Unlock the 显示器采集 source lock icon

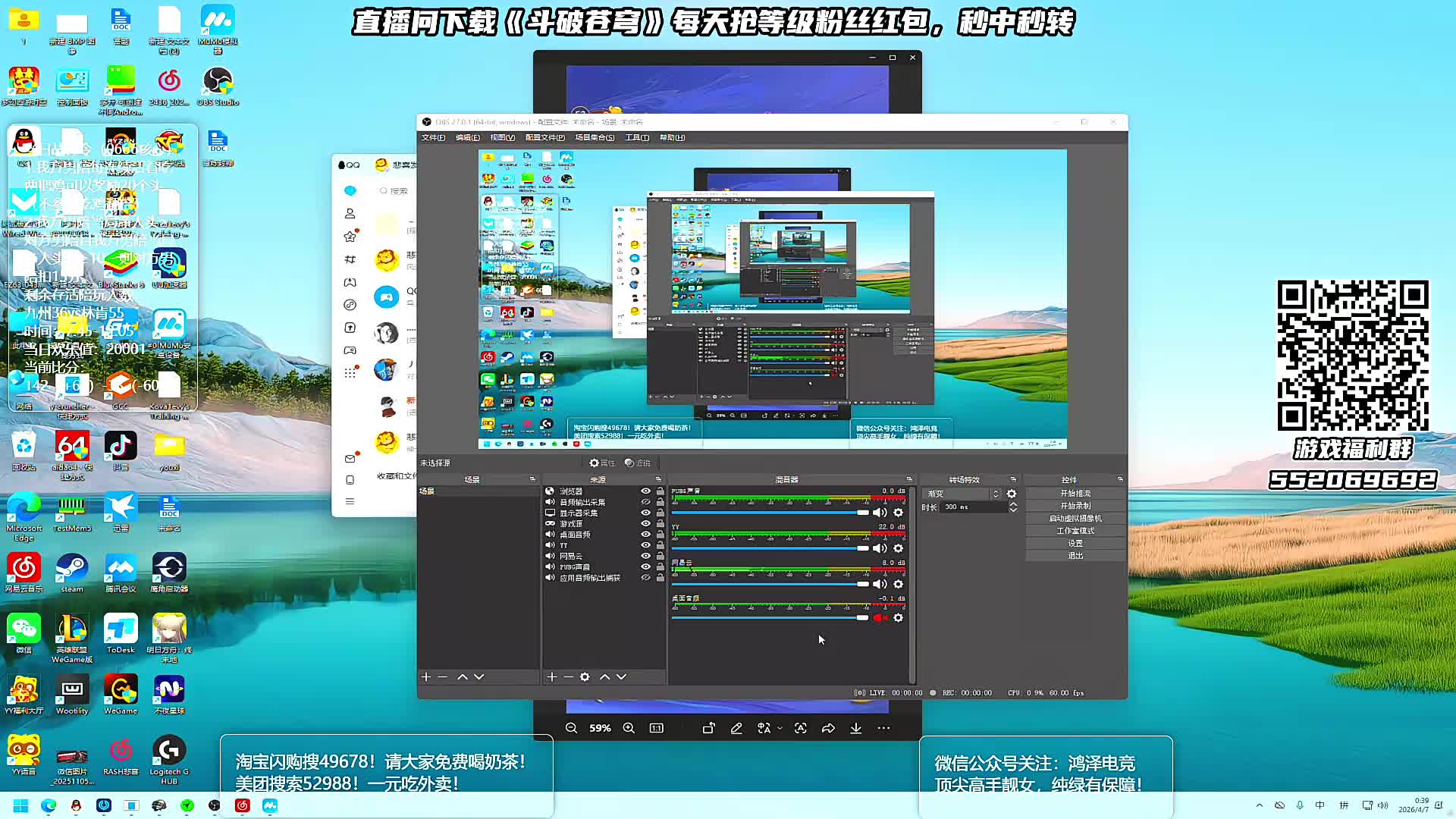[x=661, y=513]
